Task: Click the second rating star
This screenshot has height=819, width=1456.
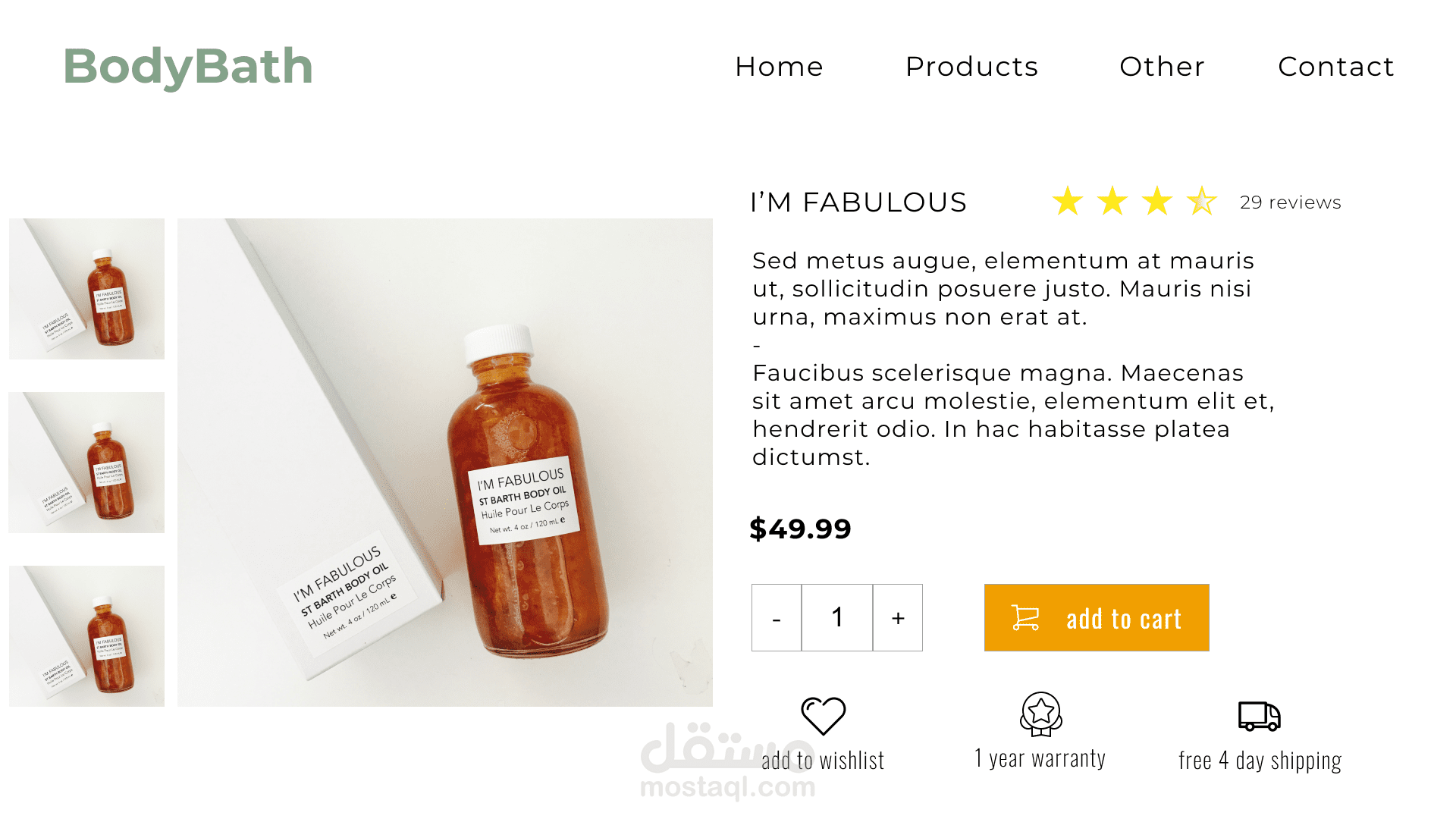Action: [1112, 201]
